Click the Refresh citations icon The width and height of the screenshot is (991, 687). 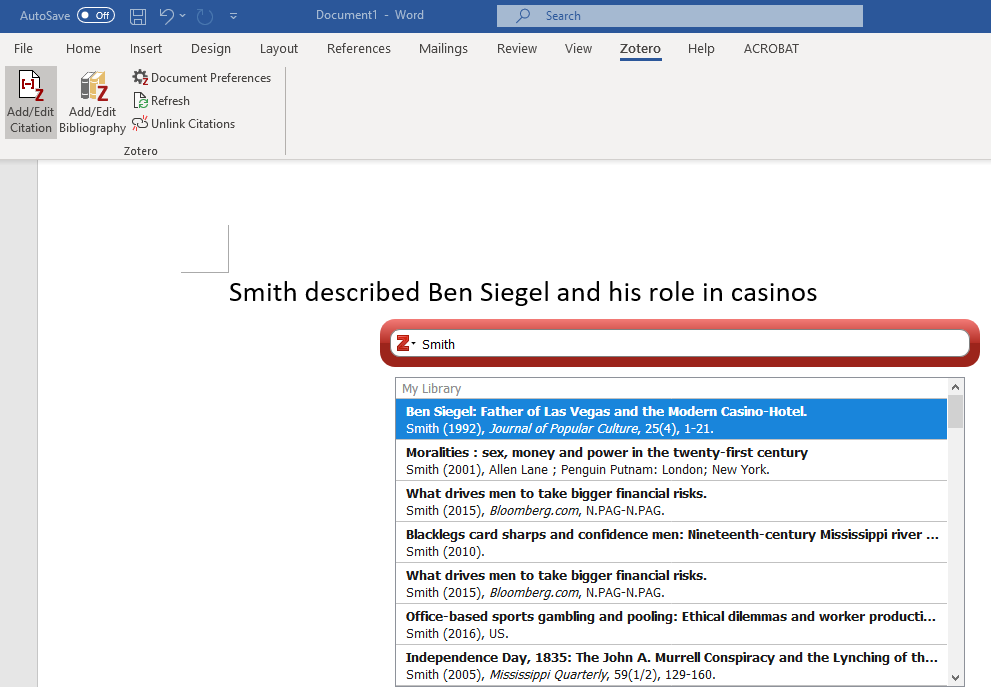[140, 100]
